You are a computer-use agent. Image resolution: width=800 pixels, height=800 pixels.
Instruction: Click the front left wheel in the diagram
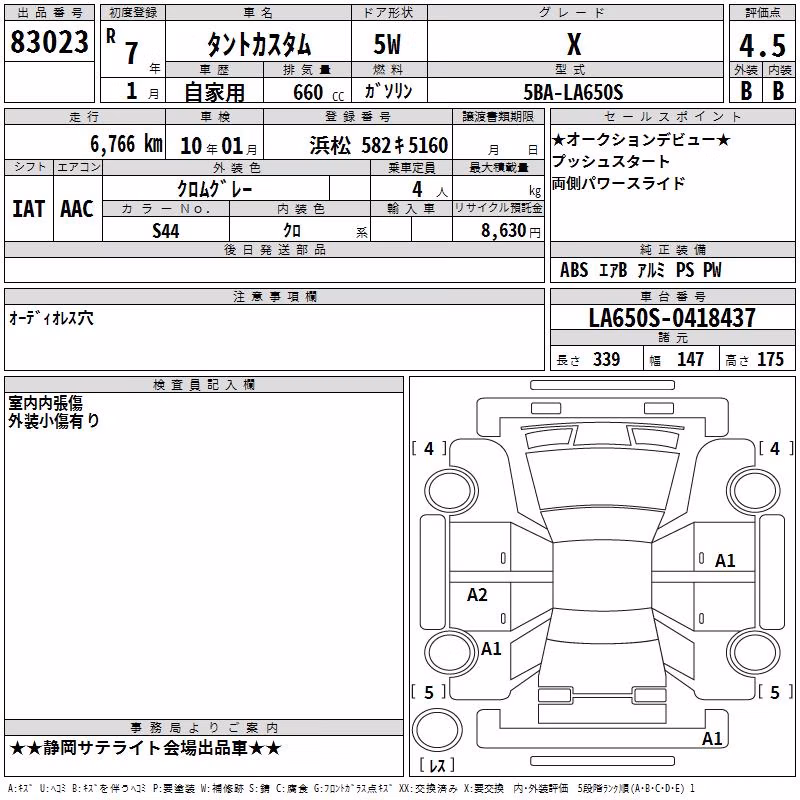click(451, 491)
